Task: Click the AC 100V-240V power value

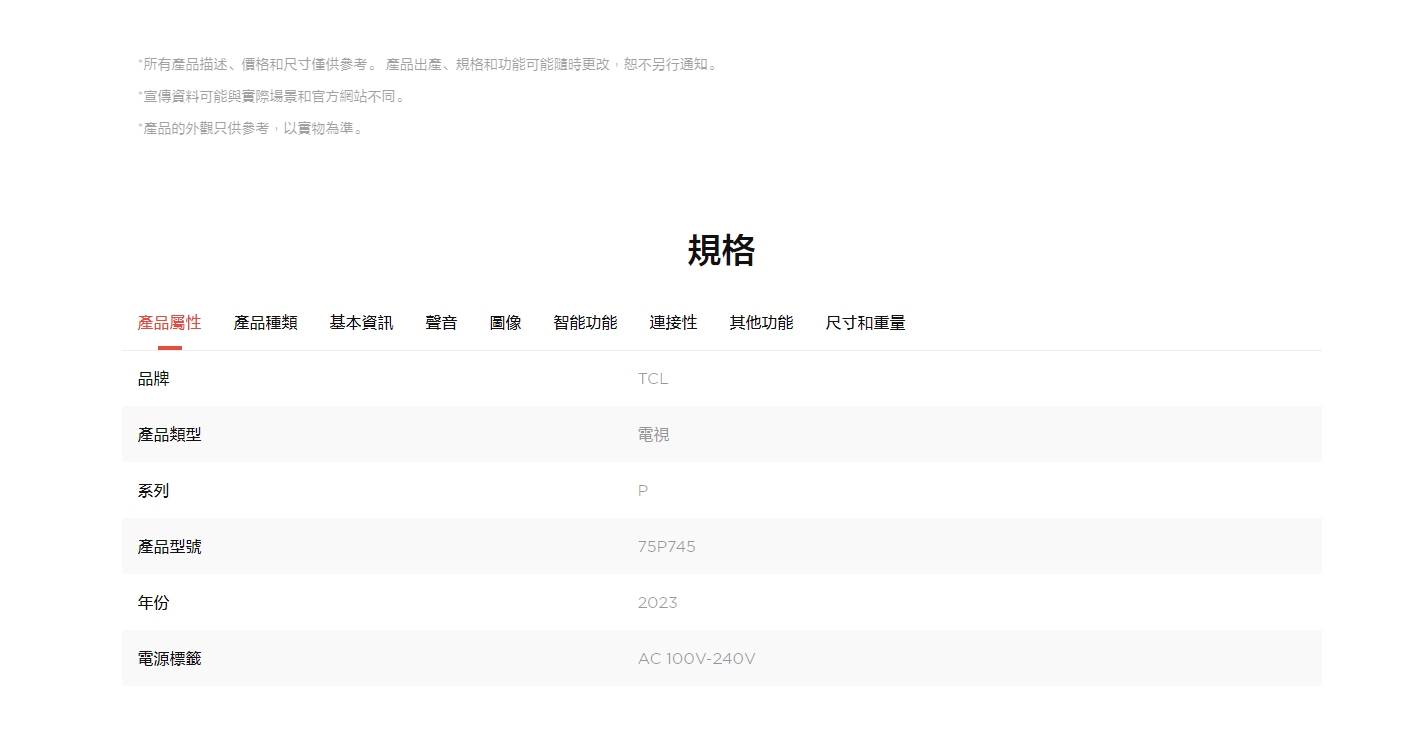Action: point(696,659)
